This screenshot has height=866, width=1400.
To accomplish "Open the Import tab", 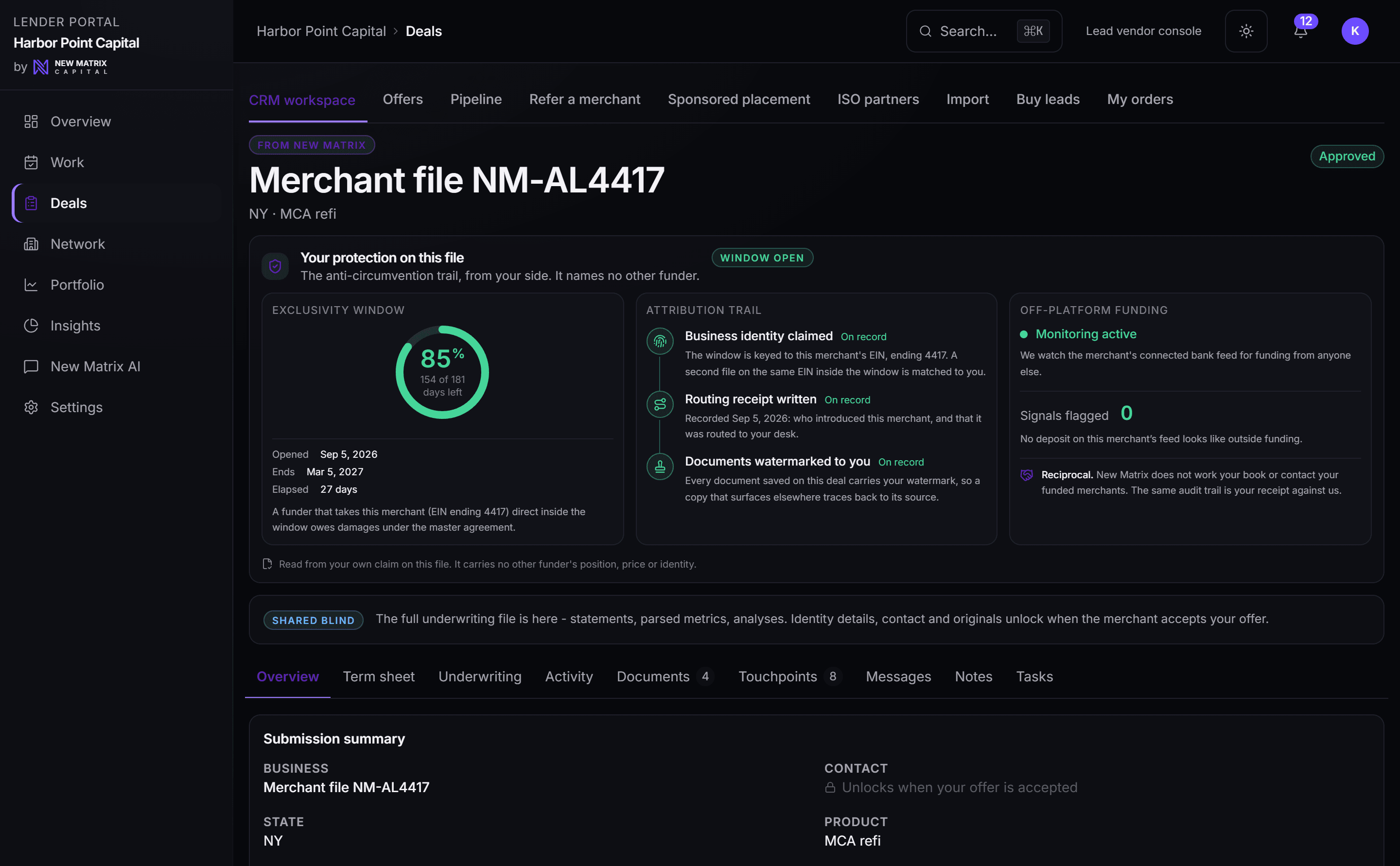I will (967, 99).
